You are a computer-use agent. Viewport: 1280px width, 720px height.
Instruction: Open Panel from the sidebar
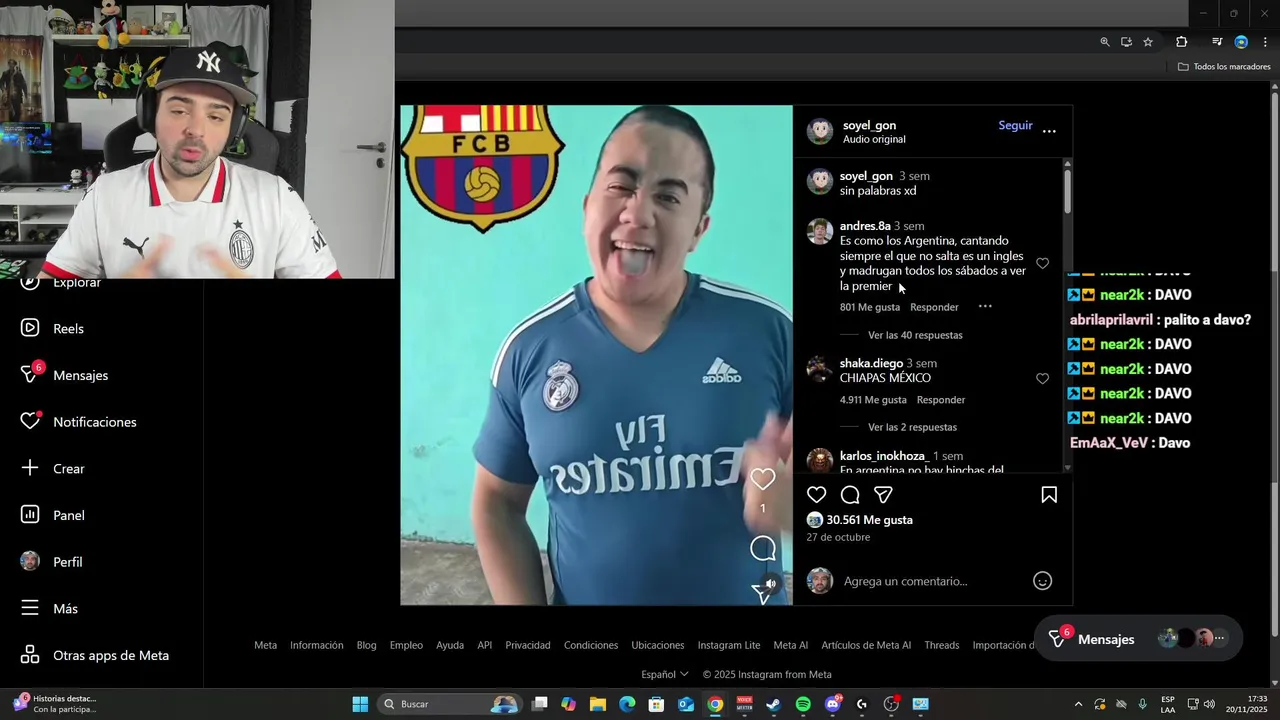click(53, 515)
